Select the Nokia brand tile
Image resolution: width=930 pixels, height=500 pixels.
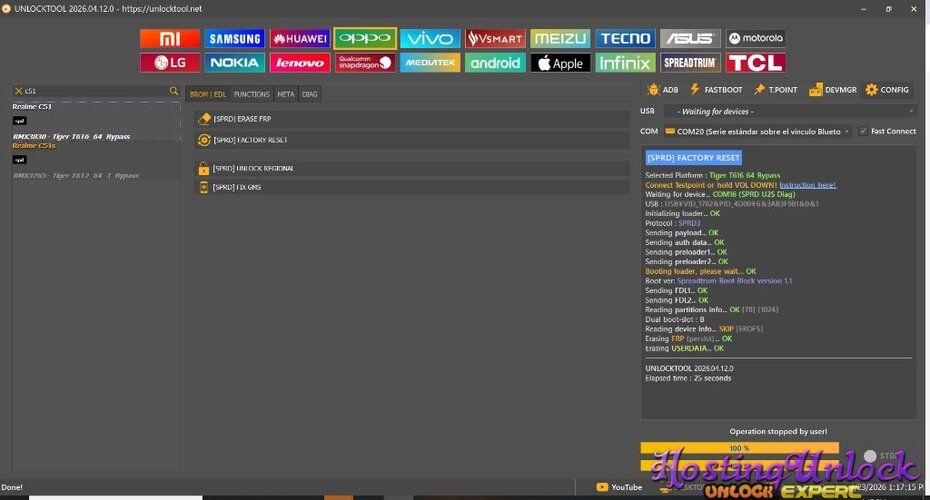(235, 63)
